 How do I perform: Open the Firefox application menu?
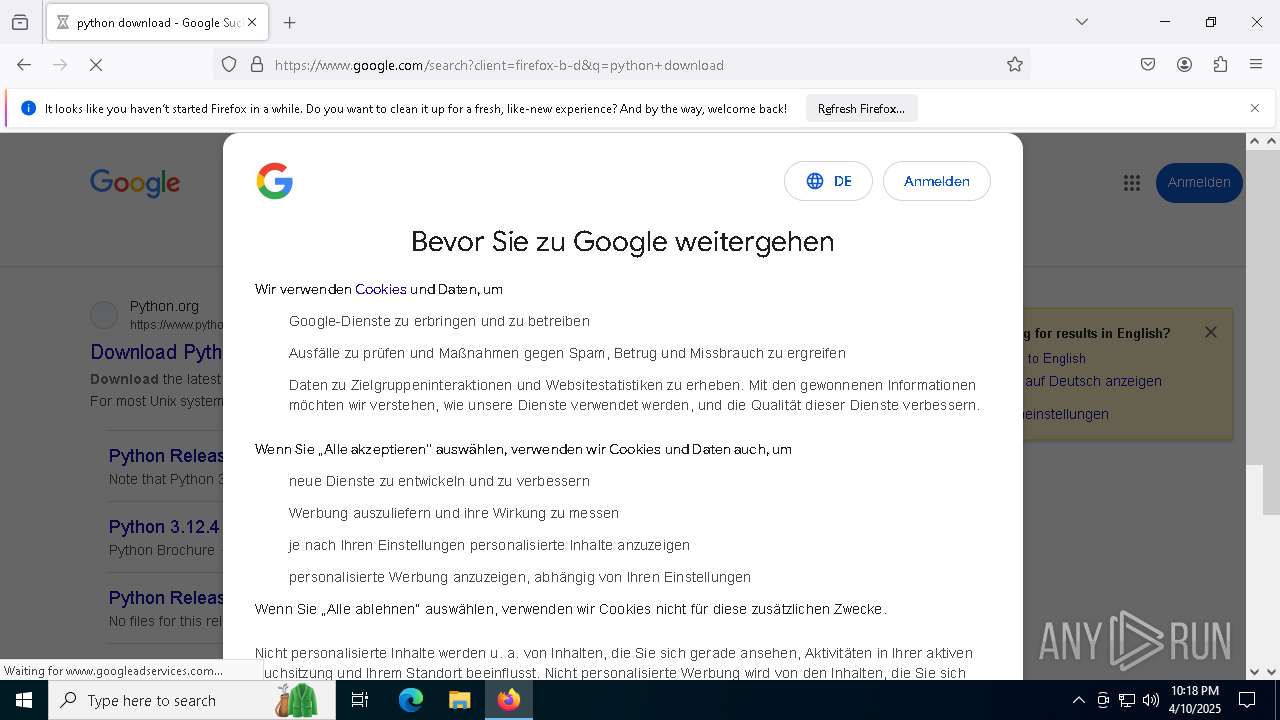pyautogui.click(x=1256, y=65)
